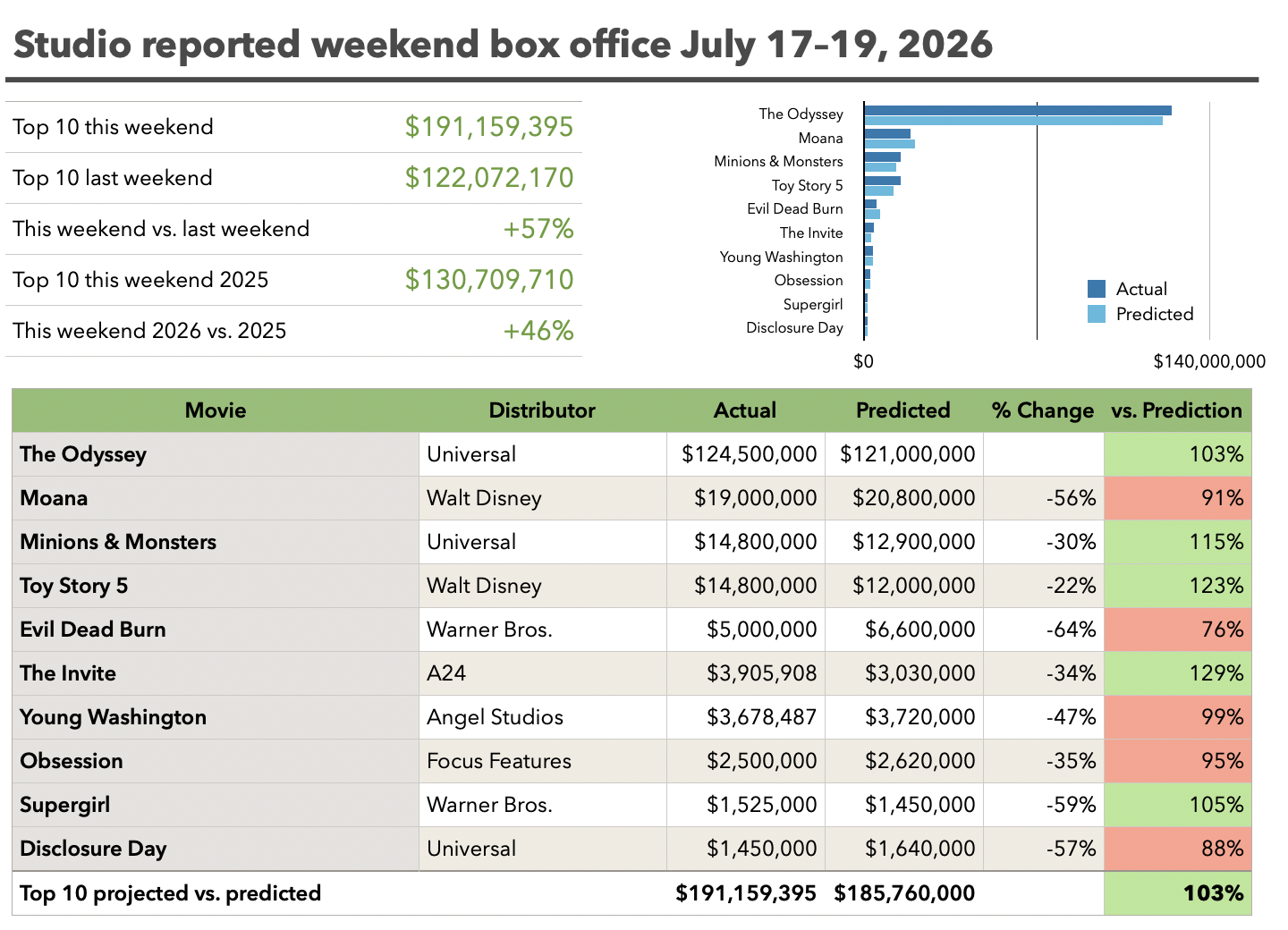Select the Distributor column header
This screenshot has height=930, width=1288.
click(542, 410)
